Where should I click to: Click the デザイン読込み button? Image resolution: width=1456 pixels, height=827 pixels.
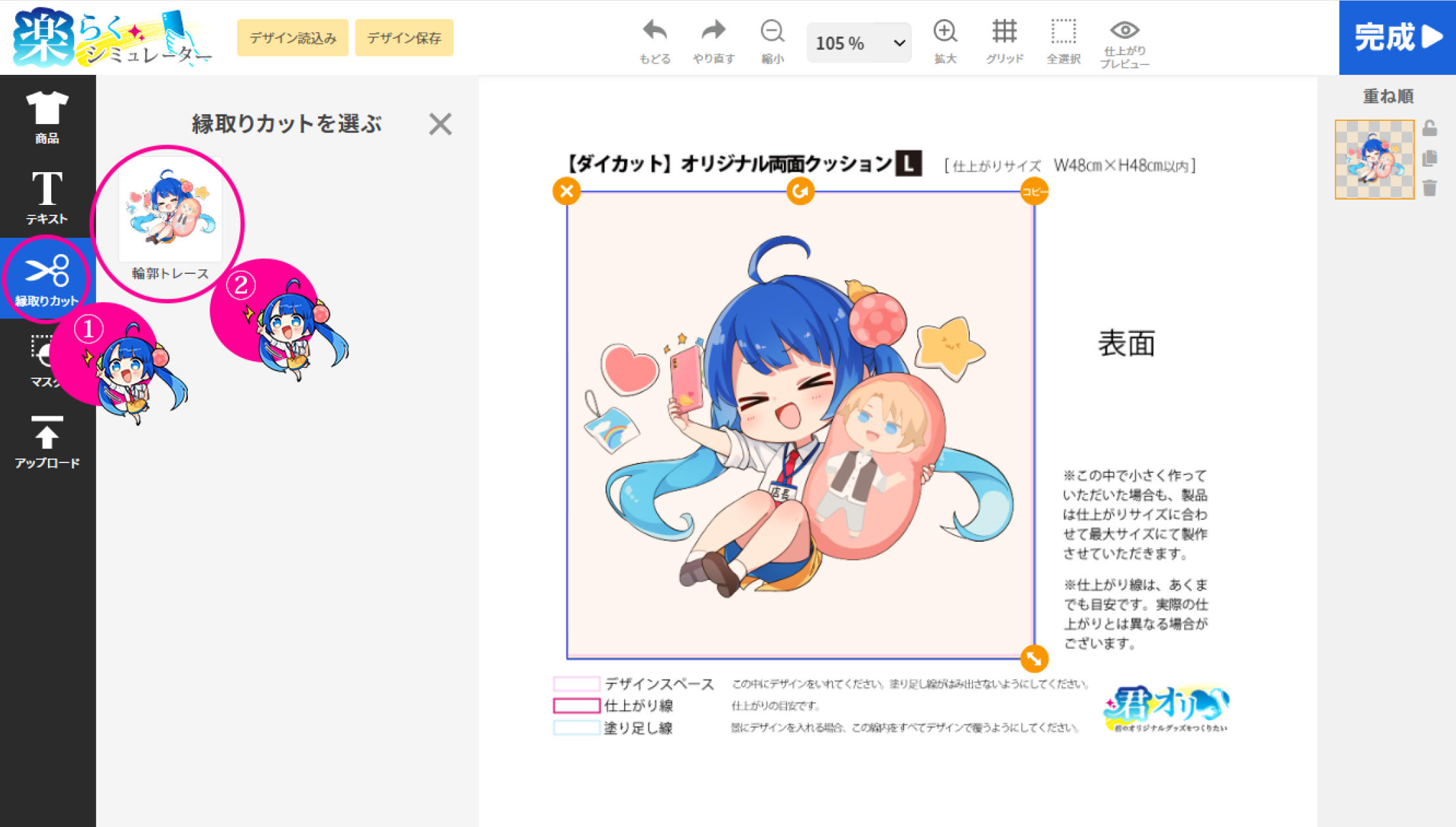[292, 38]
